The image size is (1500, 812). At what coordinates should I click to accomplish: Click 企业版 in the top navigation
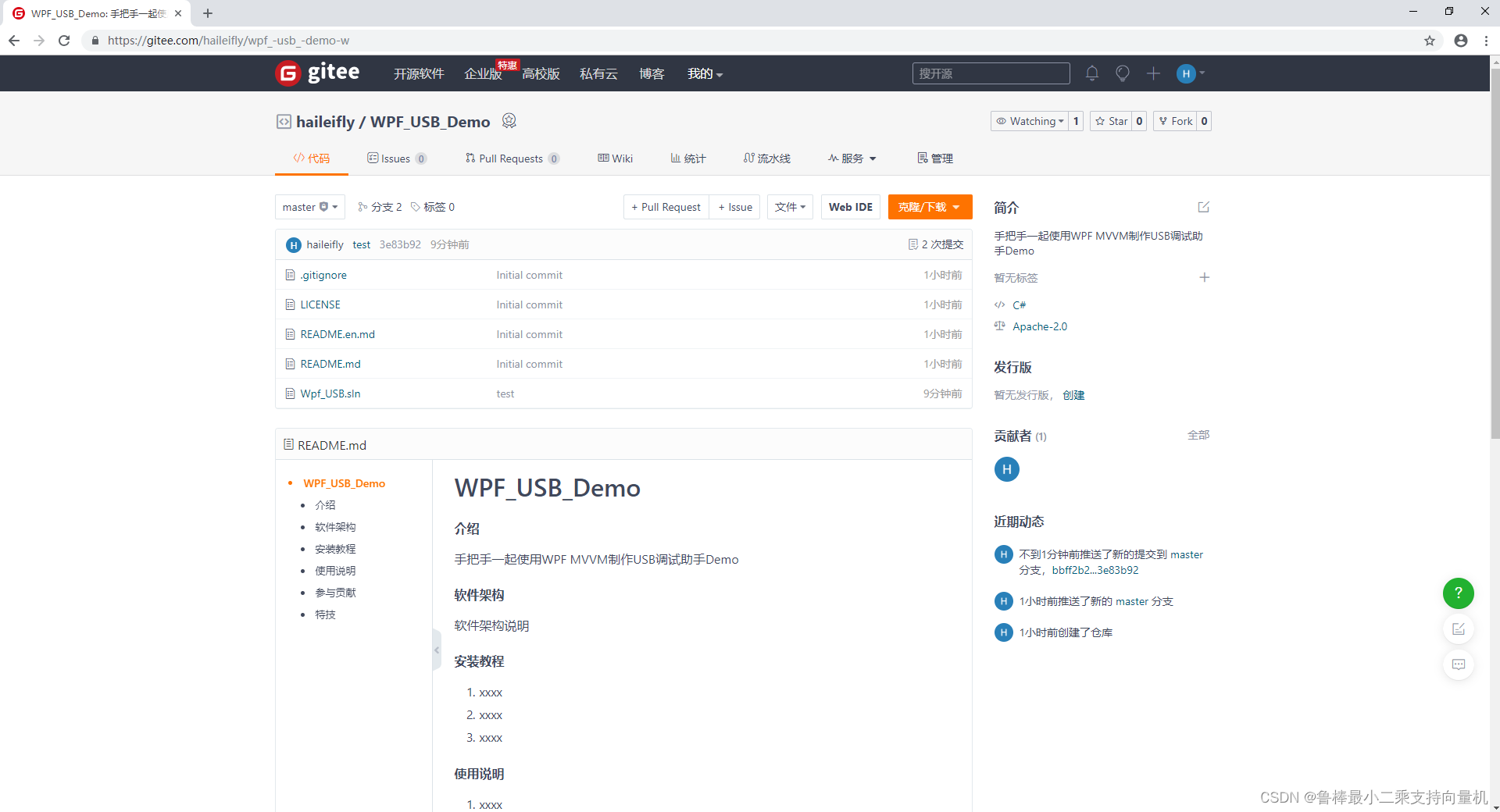click(483, 74)
